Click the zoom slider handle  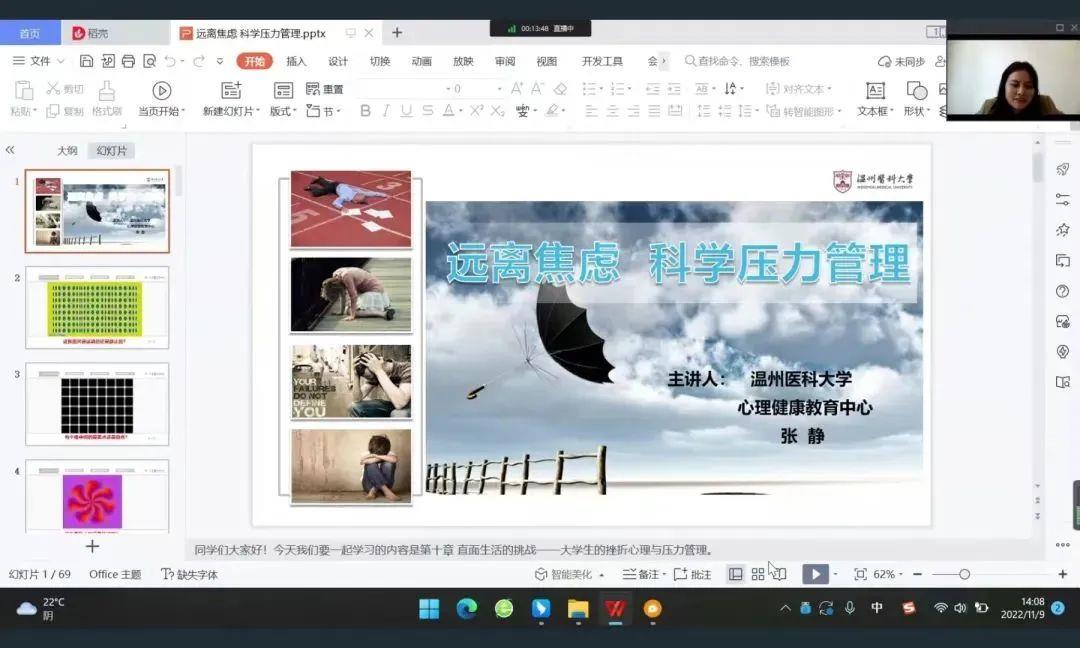(964, 574)
